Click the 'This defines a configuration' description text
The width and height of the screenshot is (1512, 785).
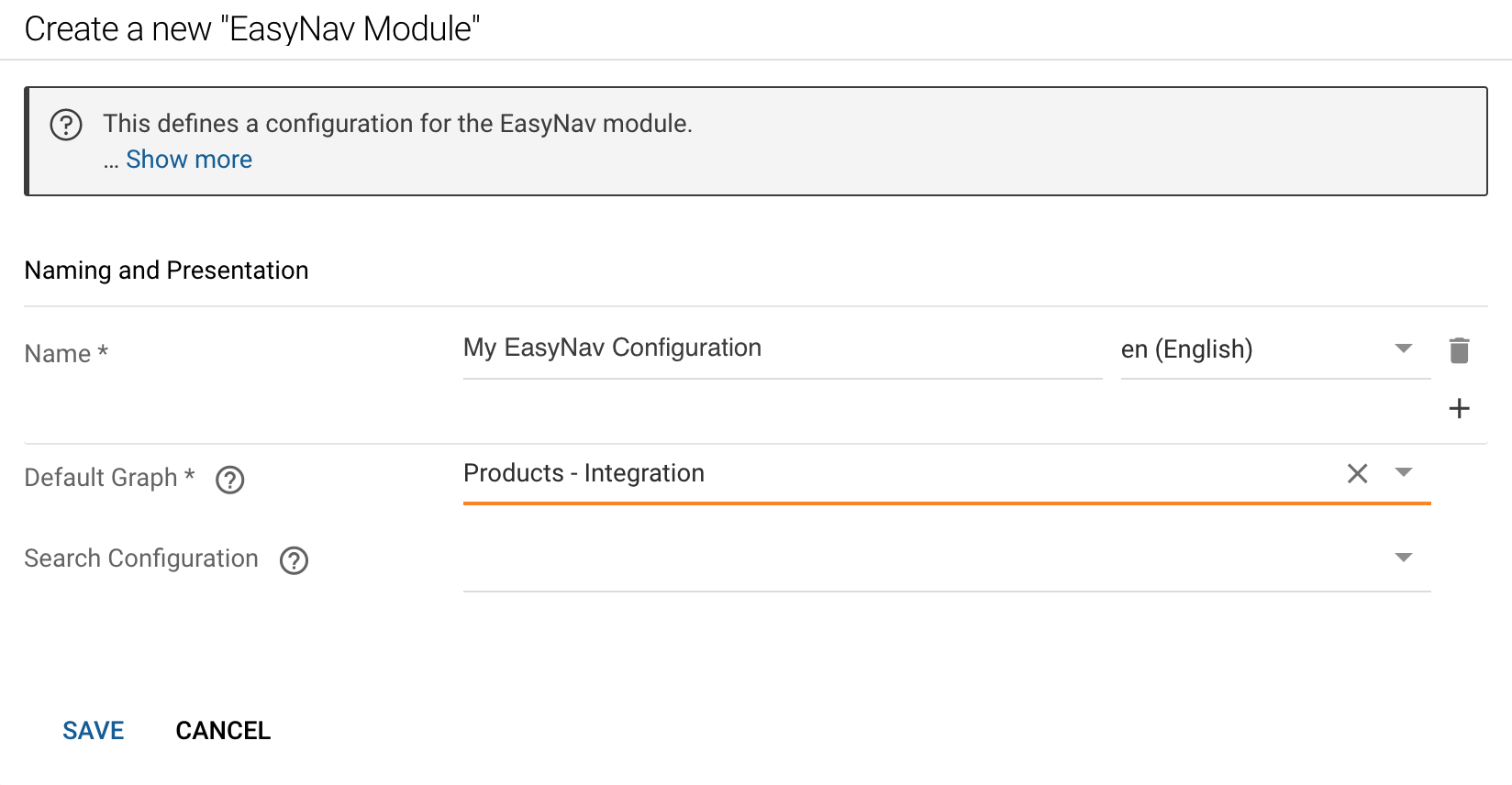click(x=397, y=124)
